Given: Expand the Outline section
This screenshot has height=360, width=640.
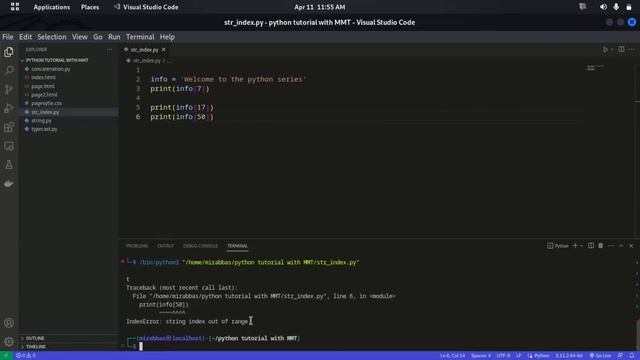Looking at the screenshot, I should point(35,338).
